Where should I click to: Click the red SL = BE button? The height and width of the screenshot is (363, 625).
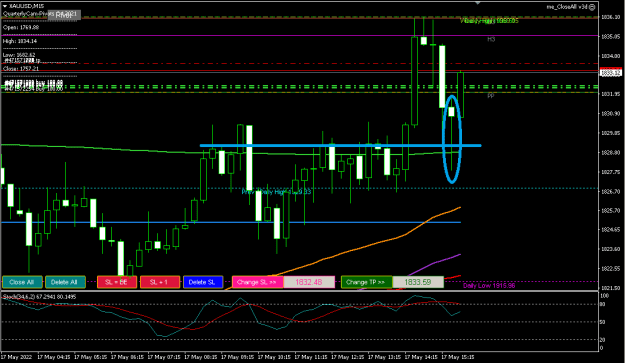click(117, 282)
